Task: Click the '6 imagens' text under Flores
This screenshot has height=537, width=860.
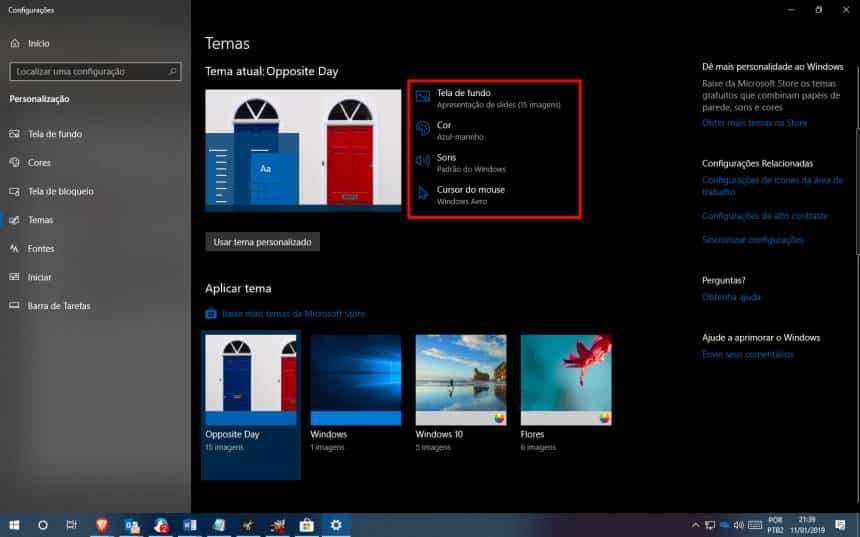Action: 539,448
